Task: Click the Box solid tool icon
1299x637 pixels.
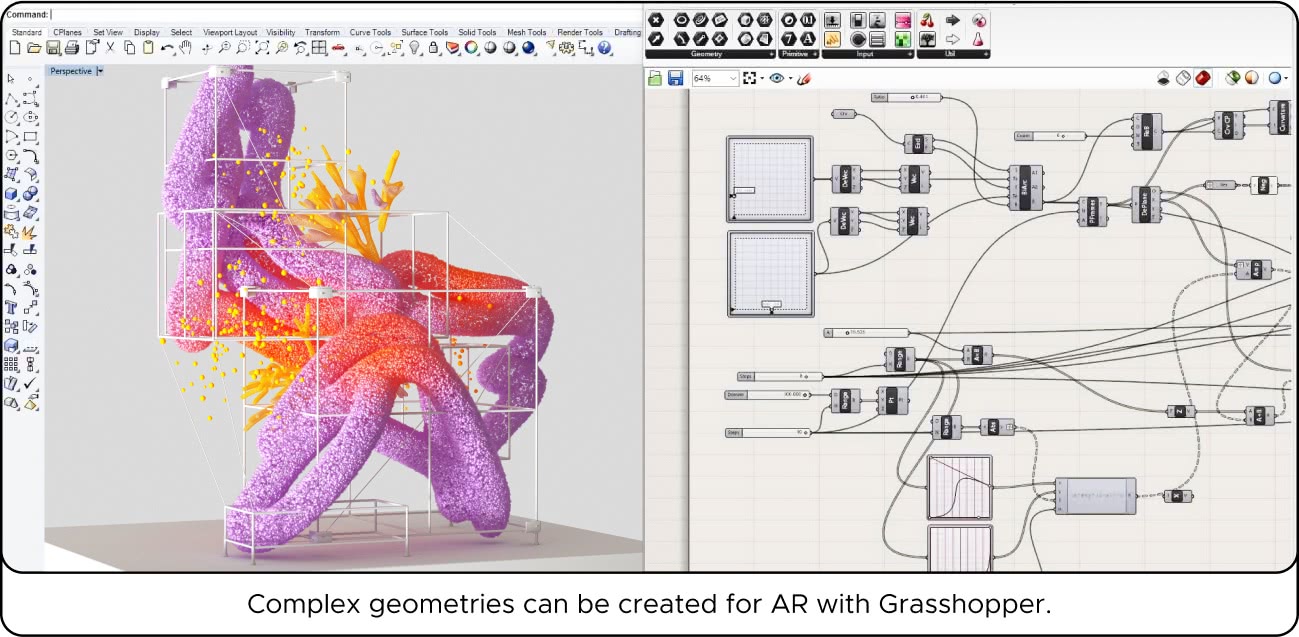Action: (11, 194)
